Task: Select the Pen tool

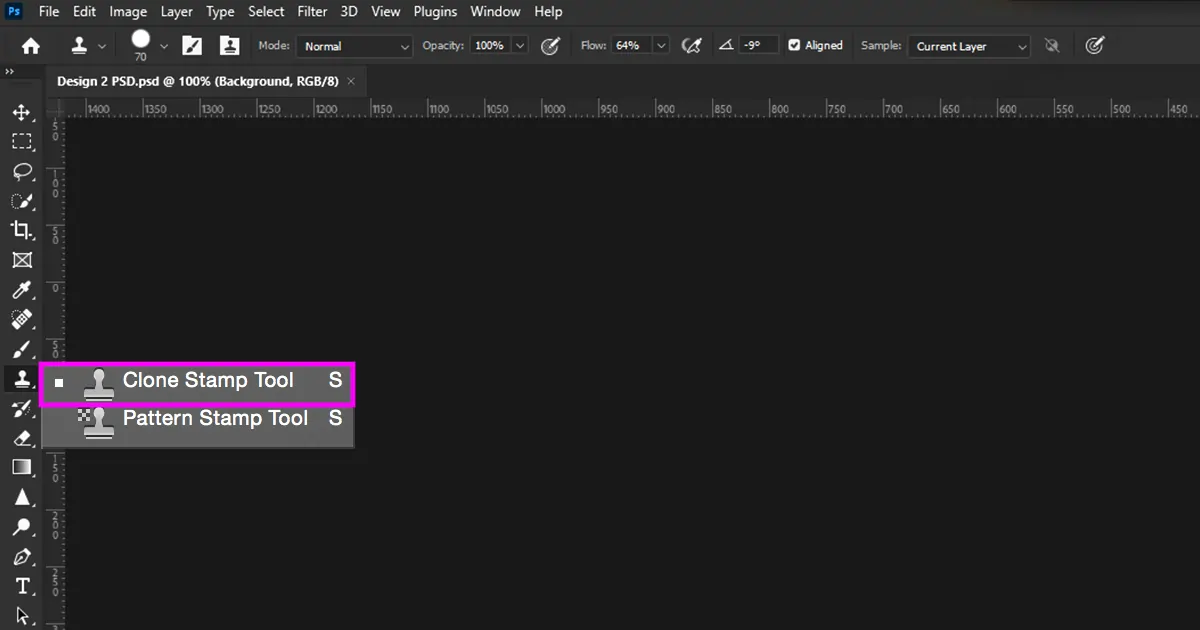Action: tap(23, 557)
